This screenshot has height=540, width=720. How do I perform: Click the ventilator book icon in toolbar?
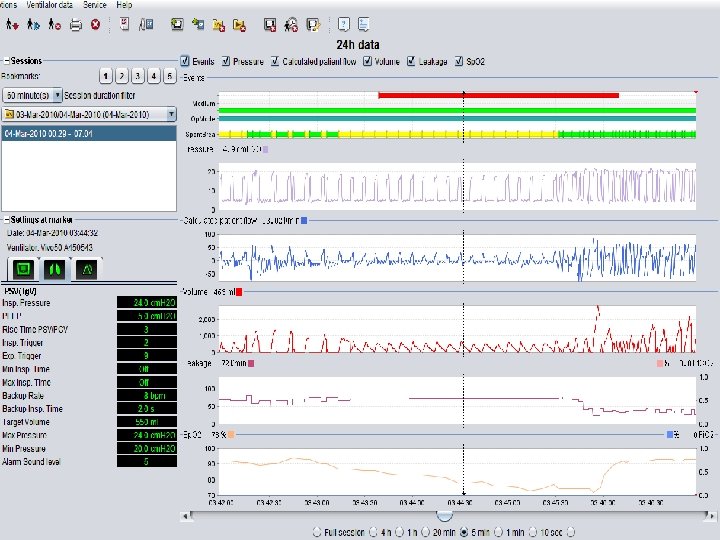147,24
